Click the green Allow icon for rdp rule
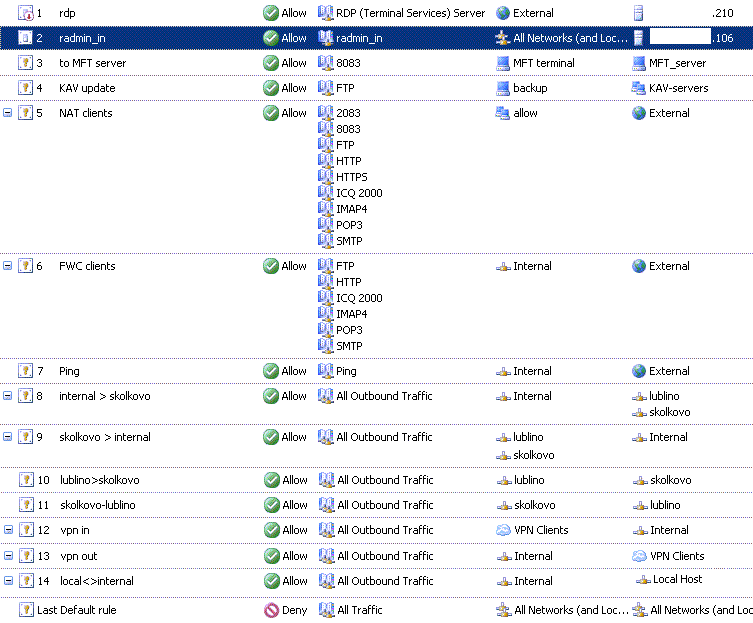Viewport: 753px width, 623px height. point(270,13)
